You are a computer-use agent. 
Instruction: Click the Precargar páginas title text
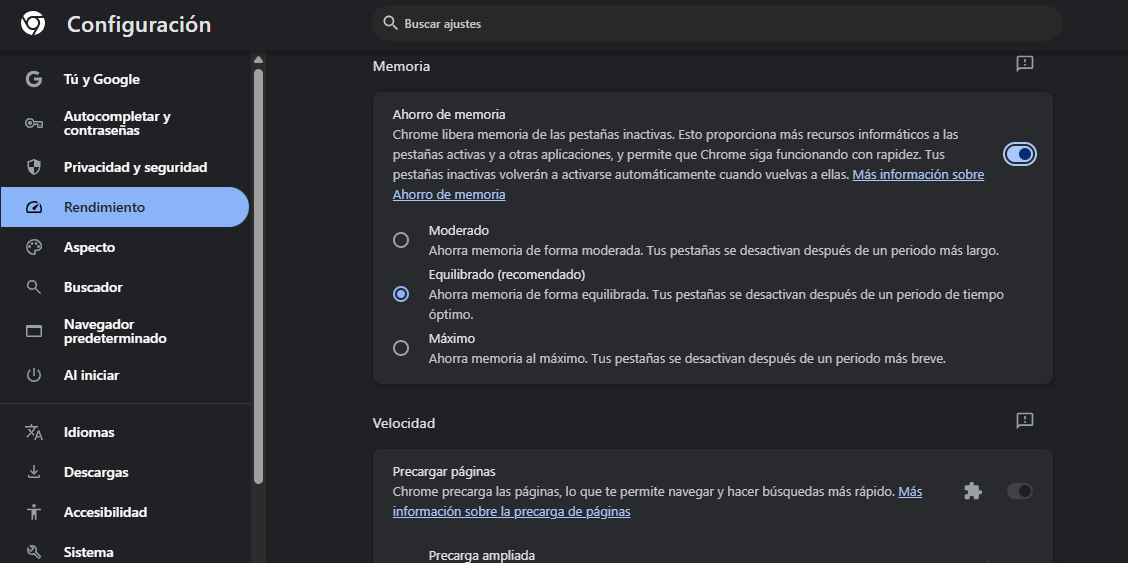coord(444,472)
